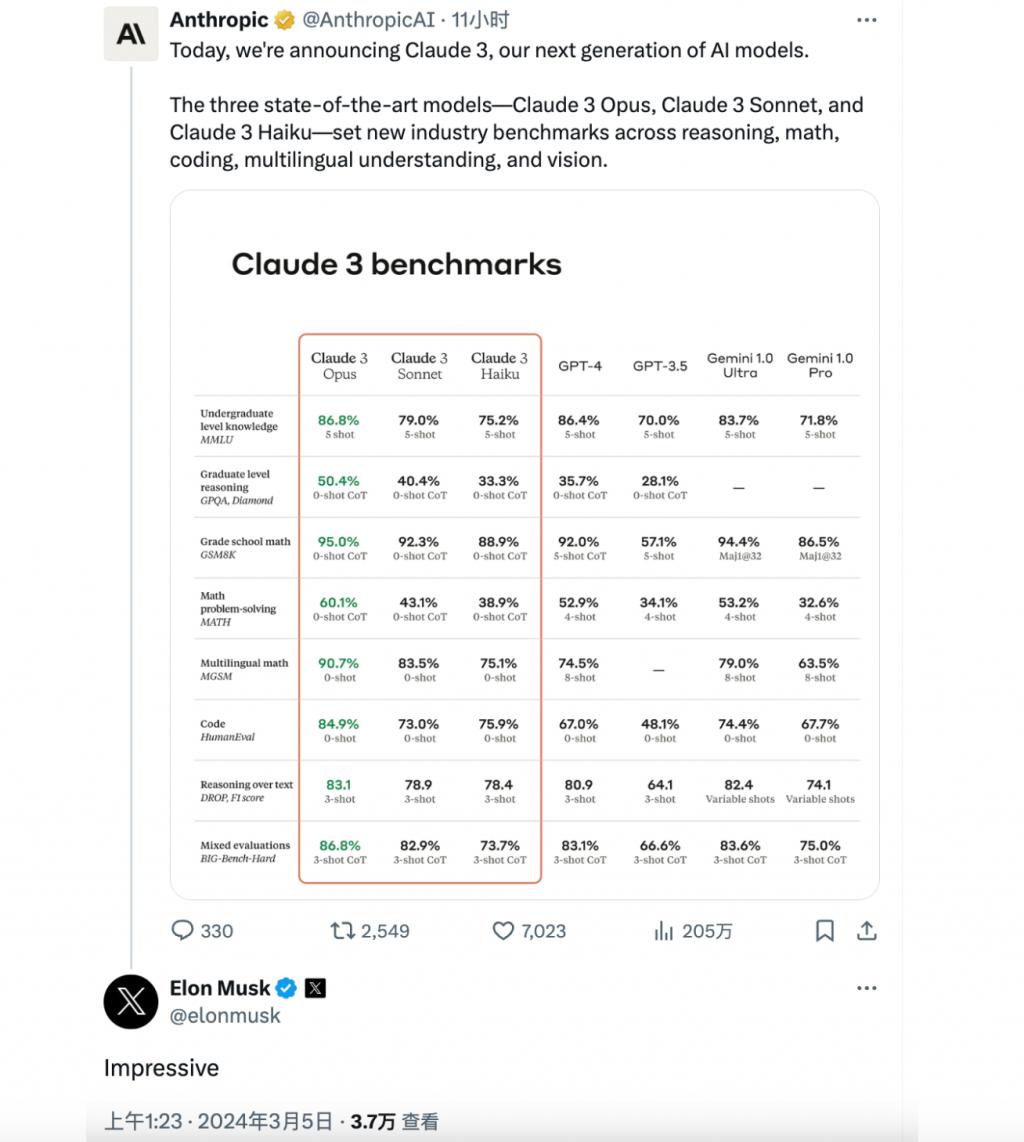
Task: Open the @AnthropicAI handle link
Action: point(369,20)
